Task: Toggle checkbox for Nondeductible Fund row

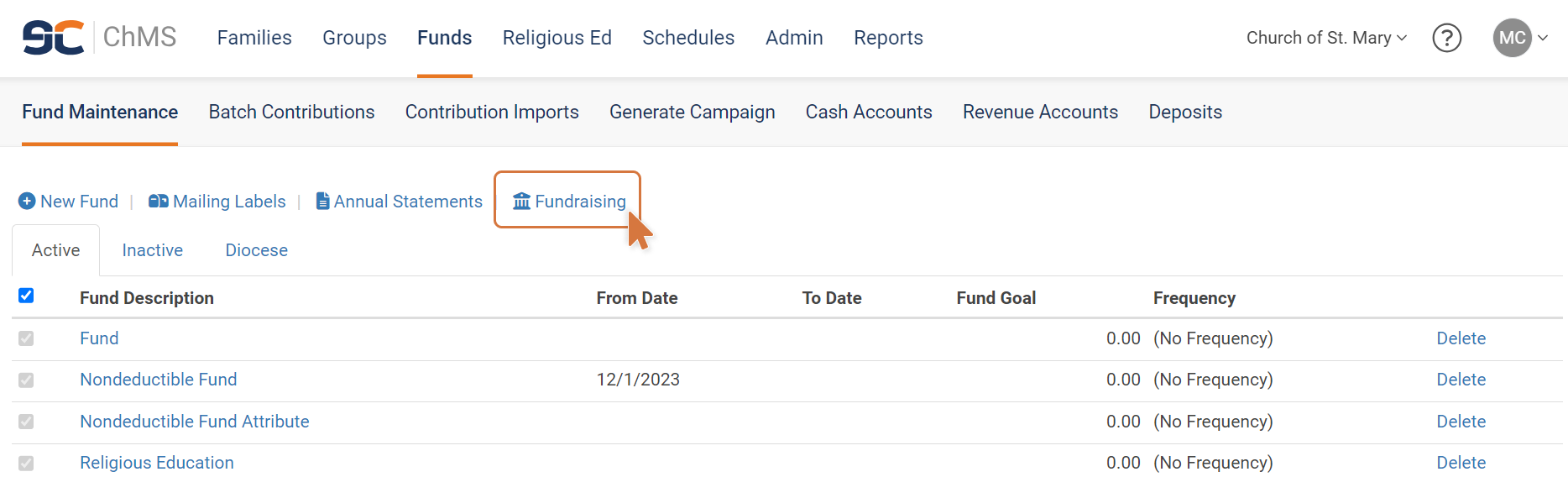Action: (26, 380)
